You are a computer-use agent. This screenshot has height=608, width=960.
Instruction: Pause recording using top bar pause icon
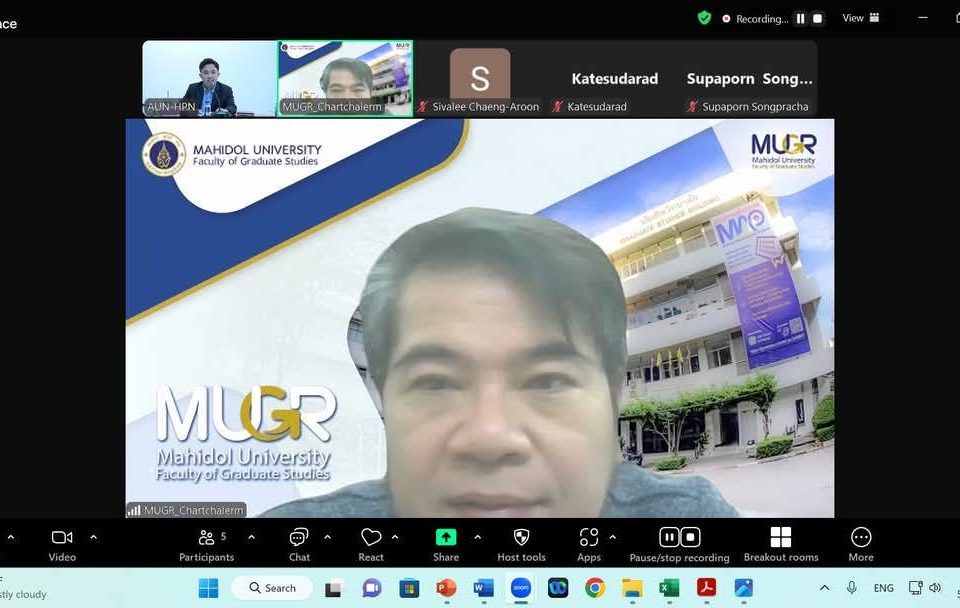(x=800, y=18)
